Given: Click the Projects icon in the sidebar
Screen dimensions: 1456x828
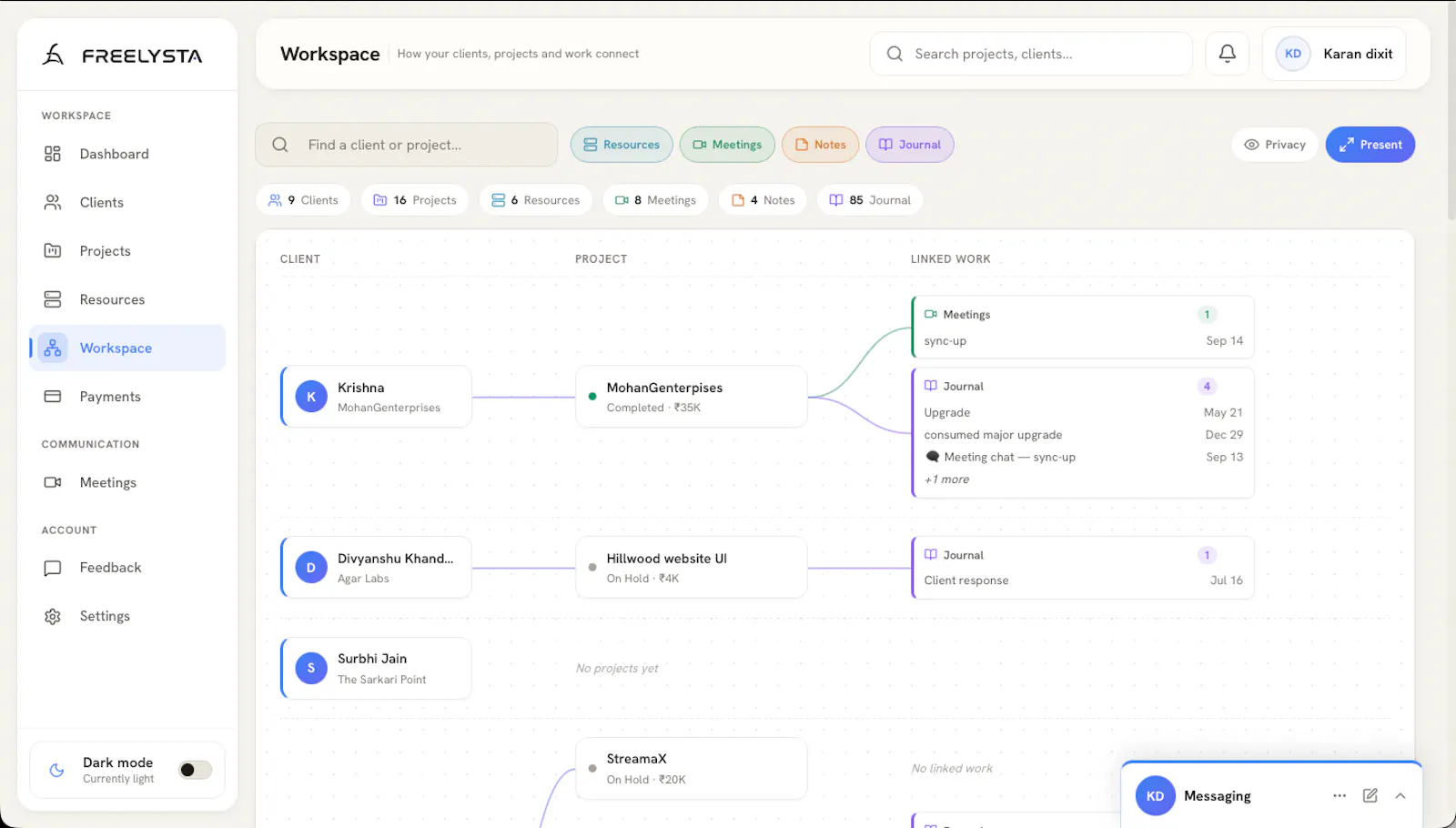Looking at the screenshot, I should click(x=53, y=251).
